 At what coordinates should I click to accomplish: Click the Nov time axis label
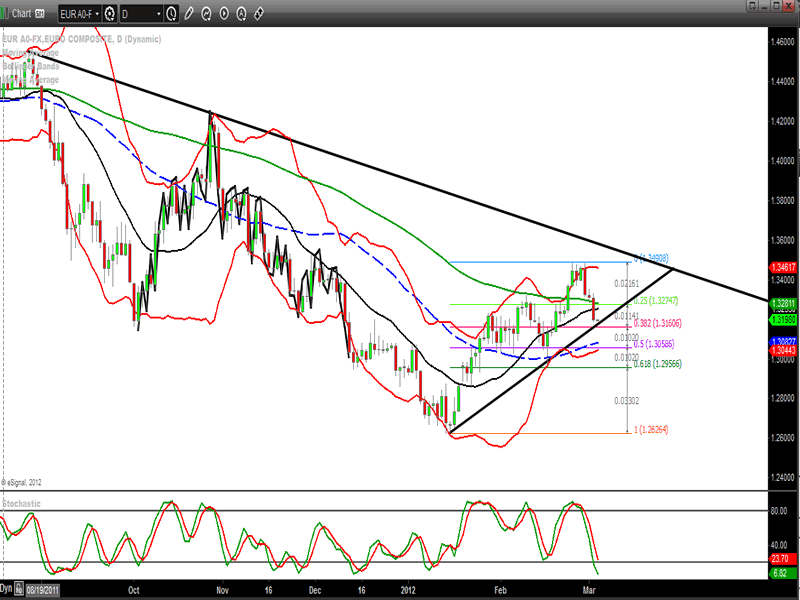coord(222,590)
